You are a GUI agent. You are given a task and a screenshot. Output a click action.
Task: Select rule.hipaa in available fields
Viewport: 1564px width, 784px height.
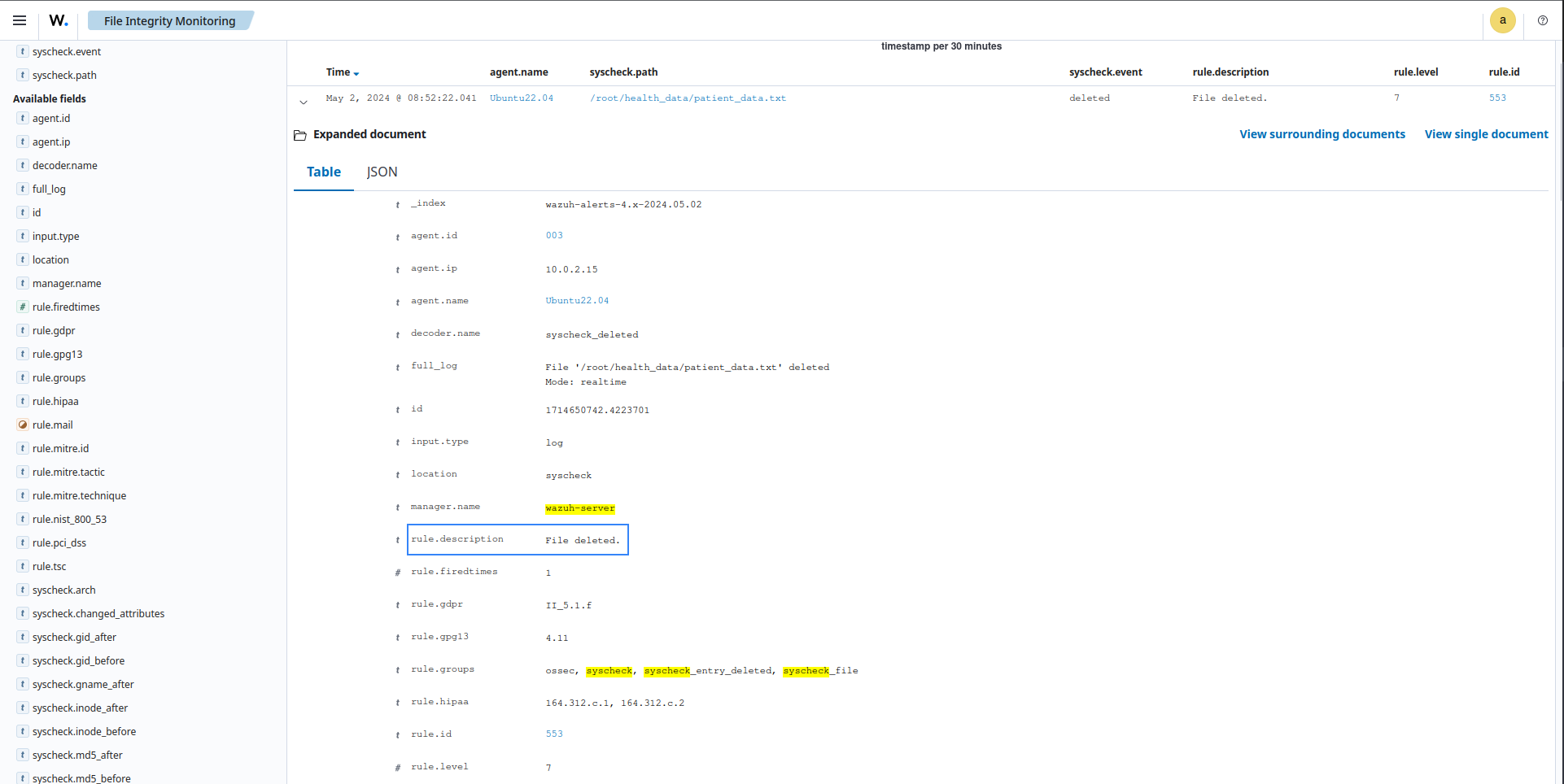pos(55,401)
